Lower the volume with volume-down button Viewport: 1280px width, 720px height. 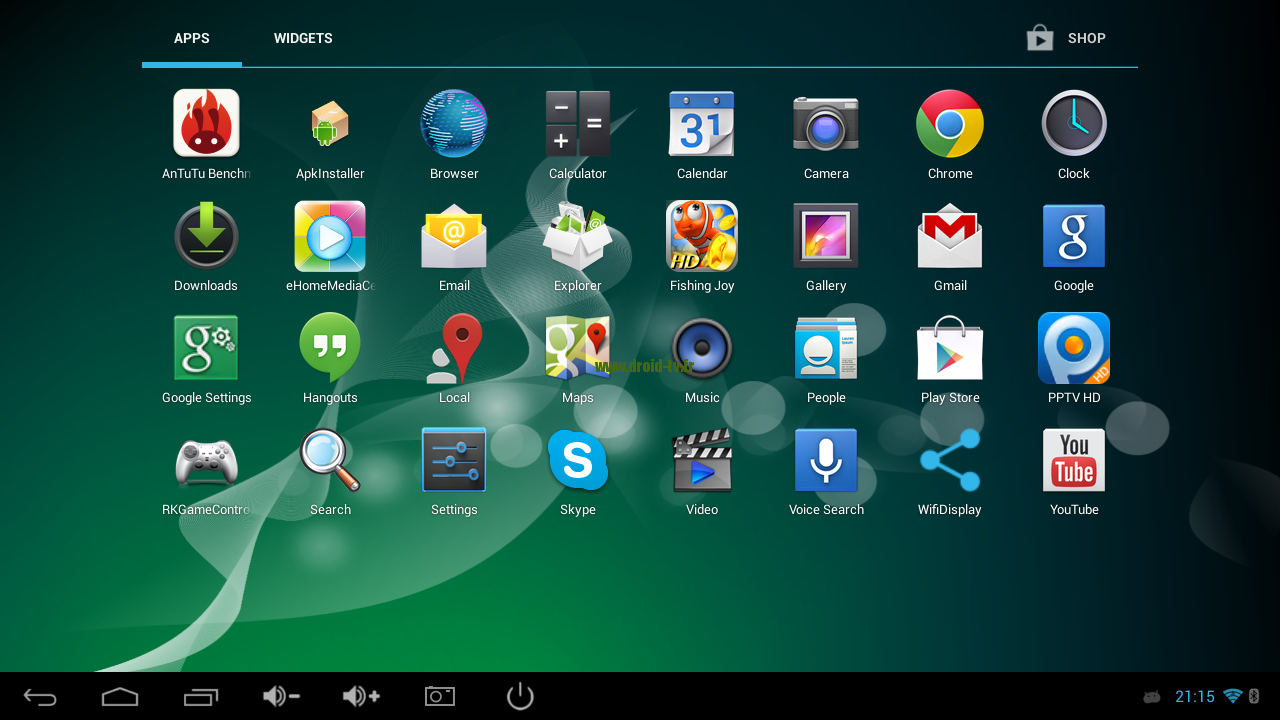(281, 696)
